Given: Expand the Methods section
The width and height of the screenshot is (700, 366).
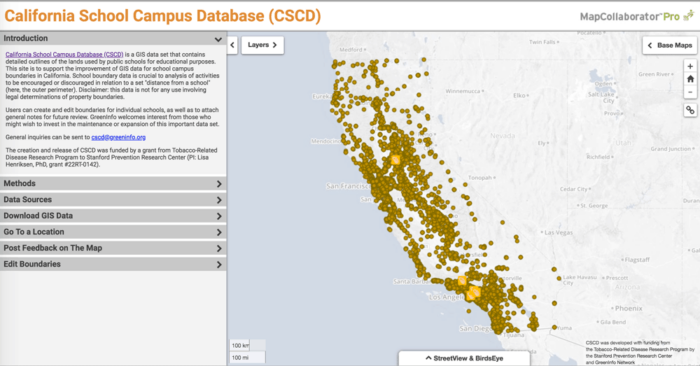Looking at the screenshot, I should [x=113, y=183].
